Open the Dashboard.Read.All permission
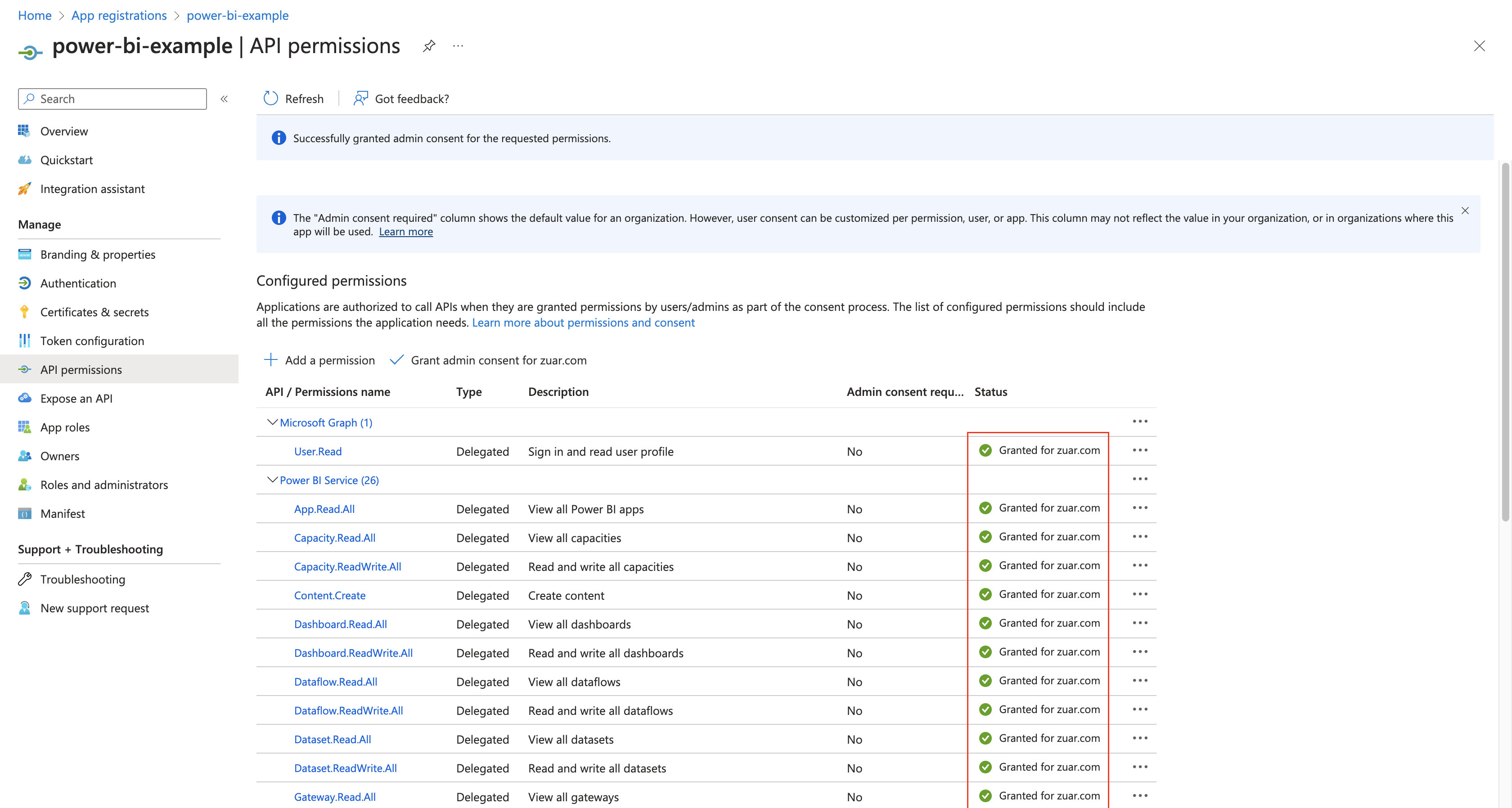The width and height of the screenshot is (1512, 808). click(x=341, y=624)
